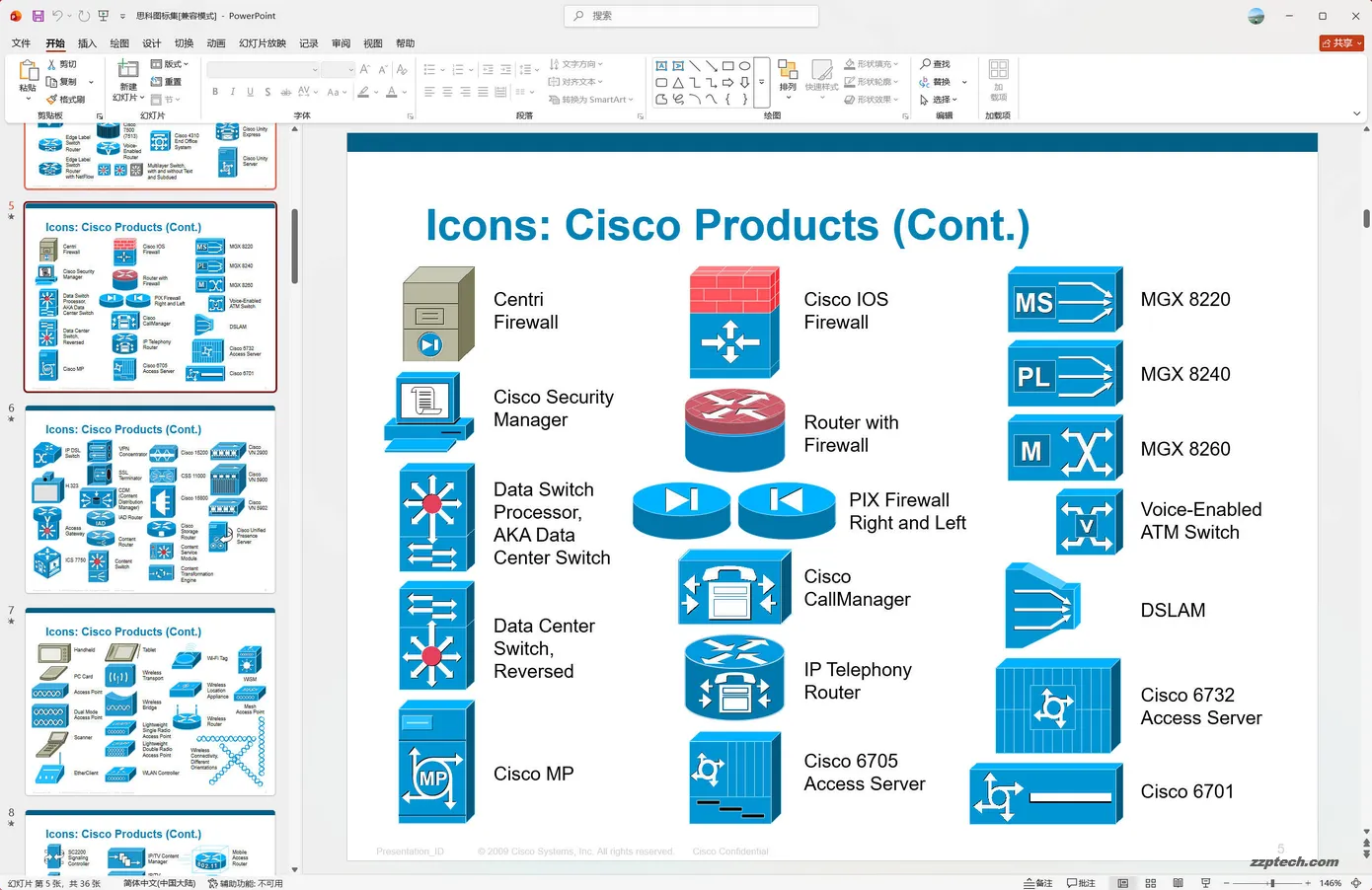Center-align paragraph text
Screen dimensions: 1372x890
447,92
